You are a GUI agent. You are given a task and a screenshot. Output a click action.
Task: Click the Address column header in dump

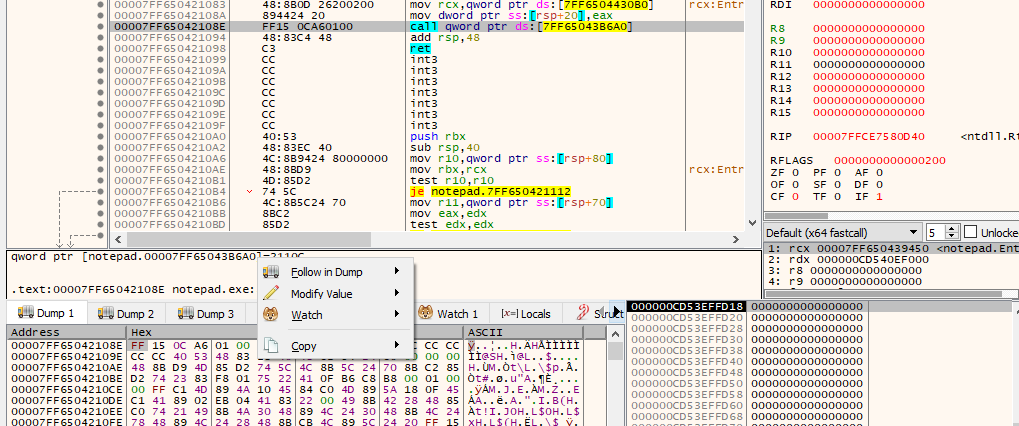coord(67,332)
